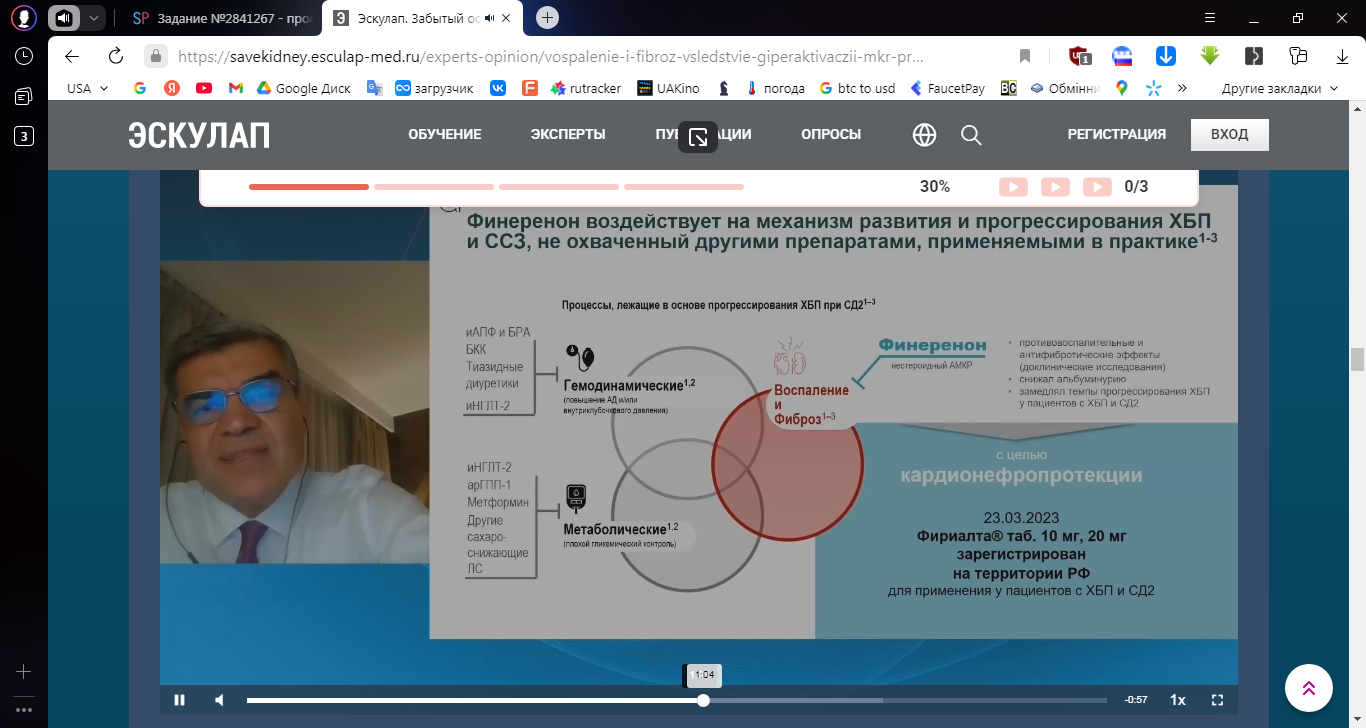Open the browser history clock sidebar icon
1366x728 pixels.
[x=24, y=56]
